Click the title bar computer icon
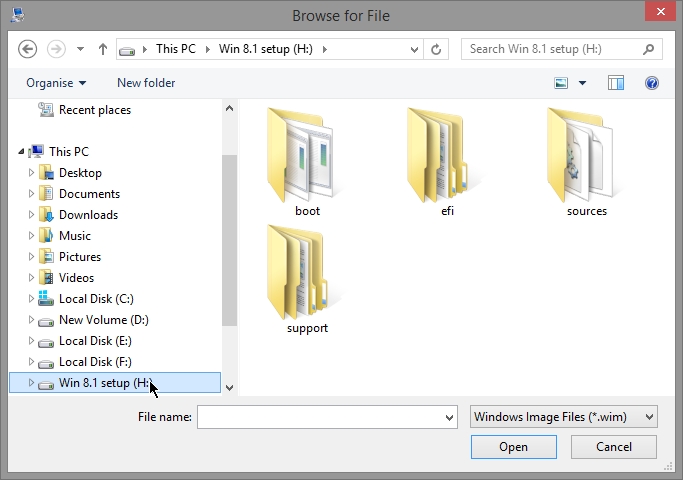683x480 pixels. [x=18, y=15]
